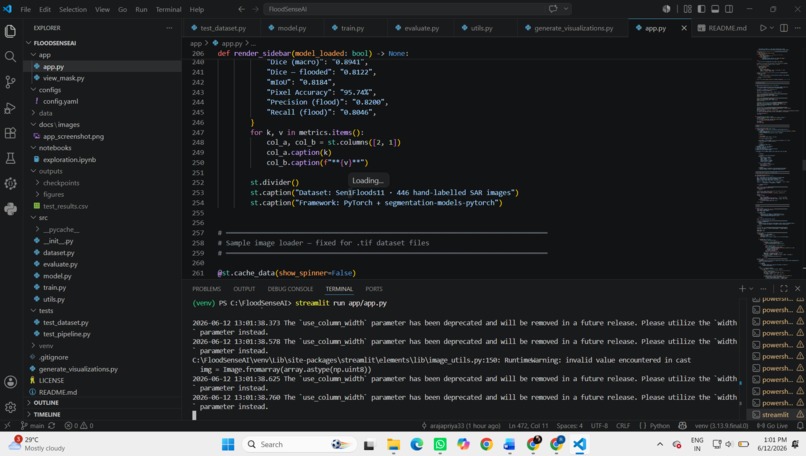Open exploration.ipynb notebook file
This screenshot has height=456, width=806.
(69, 159)
